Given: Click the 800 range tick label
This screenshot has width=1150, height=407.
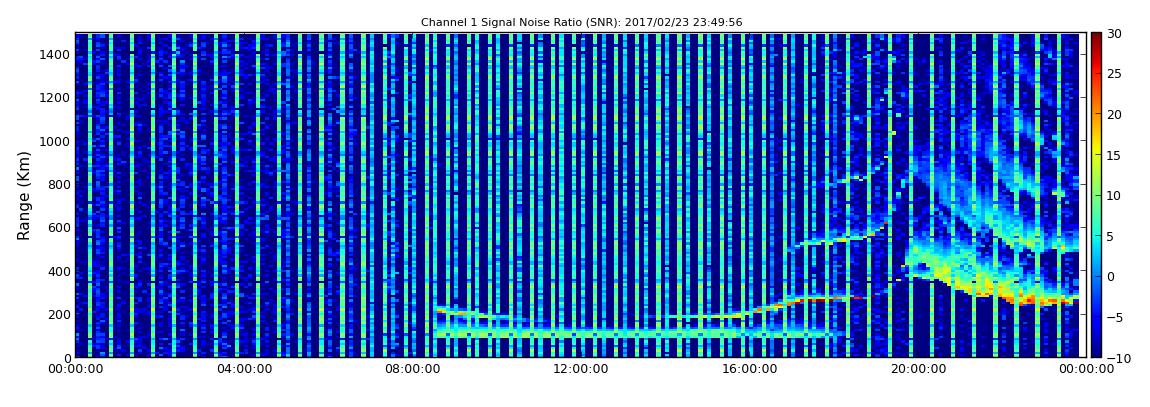Looking at the screenshot, I should pos(59,184).
